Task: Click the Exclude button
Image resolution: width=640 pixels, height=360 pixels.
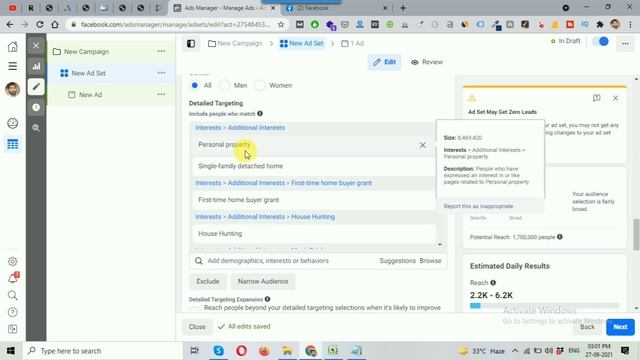Action: (208, 281)
